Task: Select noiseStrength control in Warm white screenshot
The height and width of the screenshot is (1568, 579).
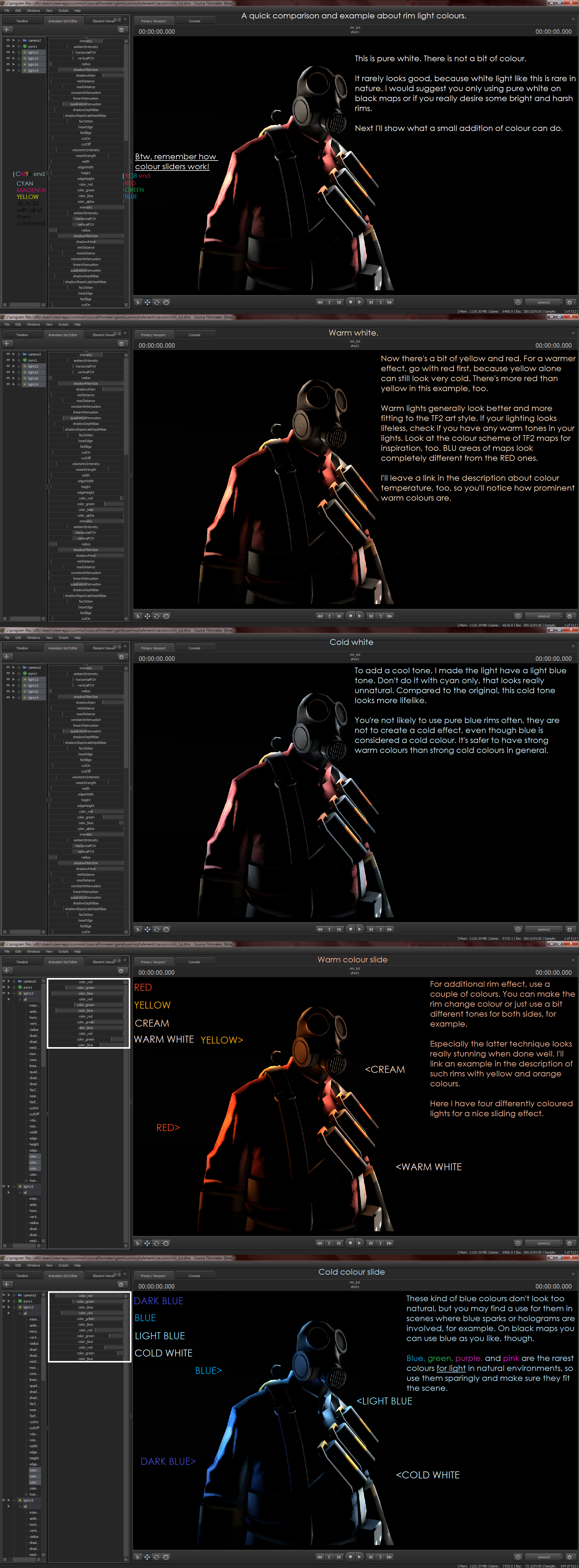Action: point(86,469)
